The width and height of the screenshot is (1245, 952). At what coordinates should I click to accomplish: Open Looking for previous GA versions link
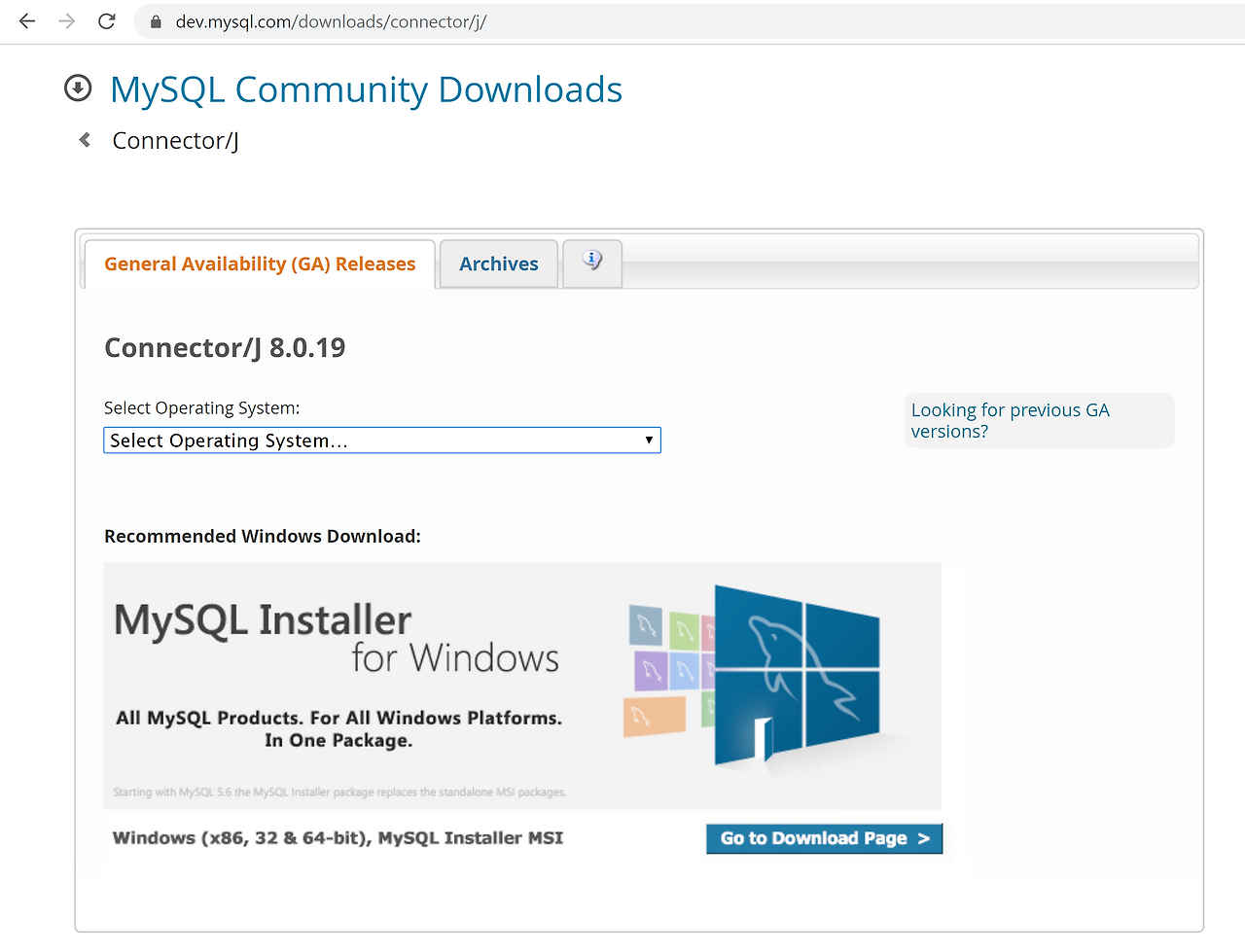click(1010, 420)
